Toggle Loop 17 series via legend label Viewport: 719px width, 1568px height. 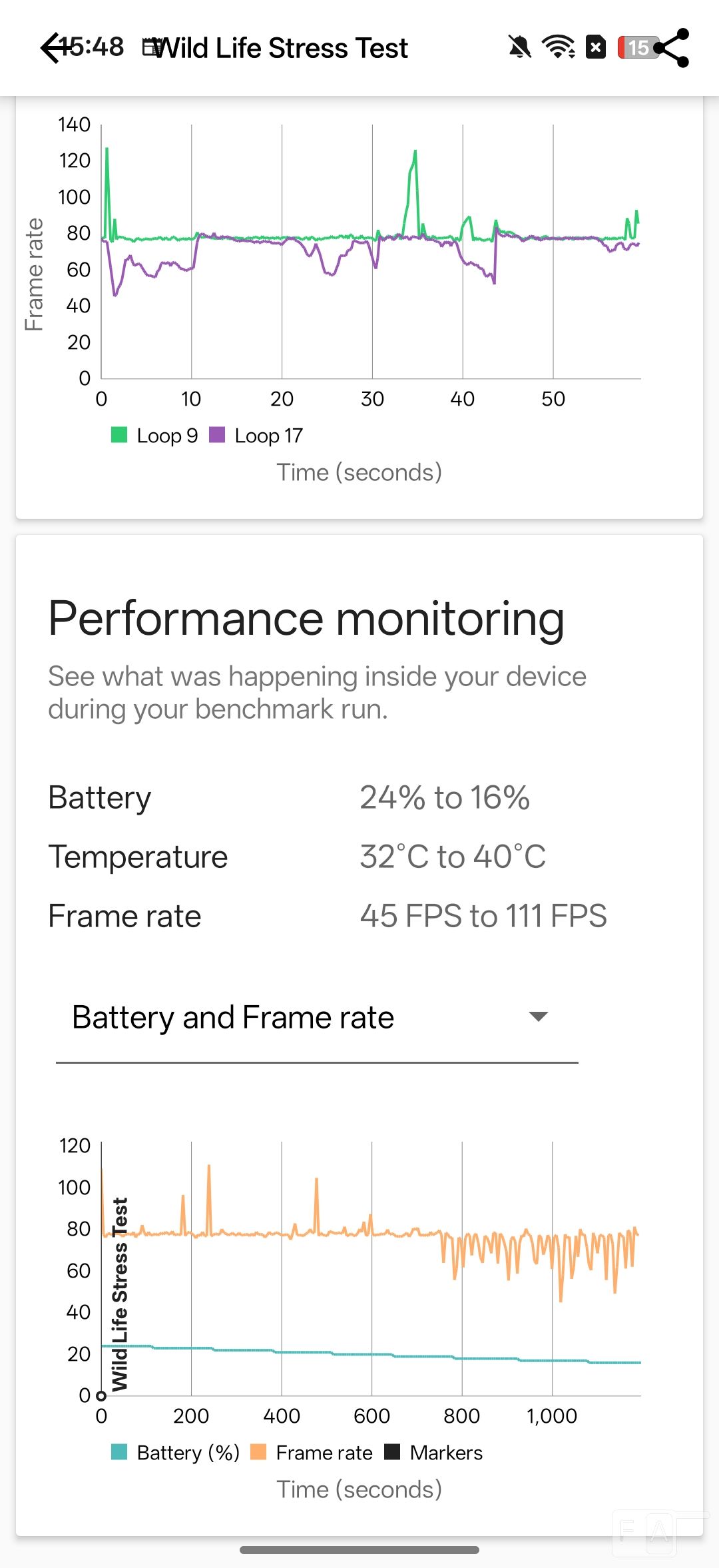tap(268, 436)
